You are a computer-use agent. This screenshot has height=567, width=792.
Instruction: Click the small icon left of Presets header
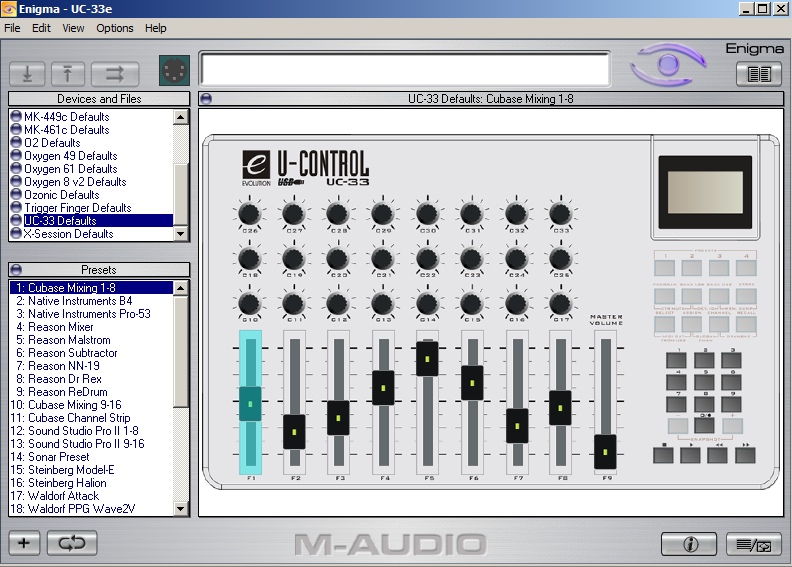click(16, 269)
